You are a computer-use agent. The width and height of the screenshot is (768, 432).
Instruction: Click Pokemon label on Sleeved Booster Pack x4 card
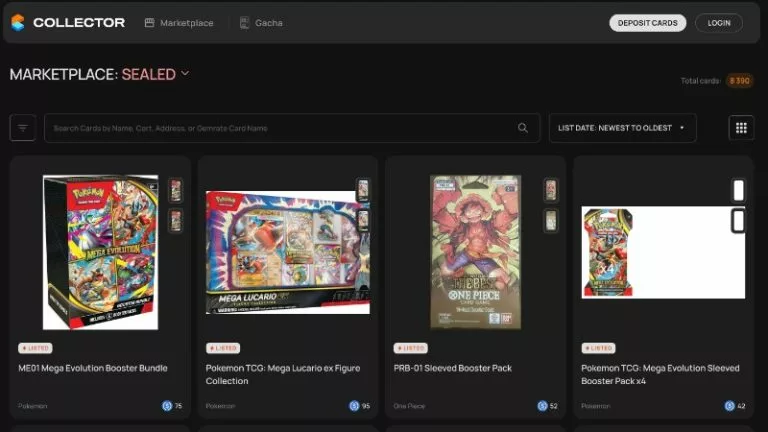point(596,406)
